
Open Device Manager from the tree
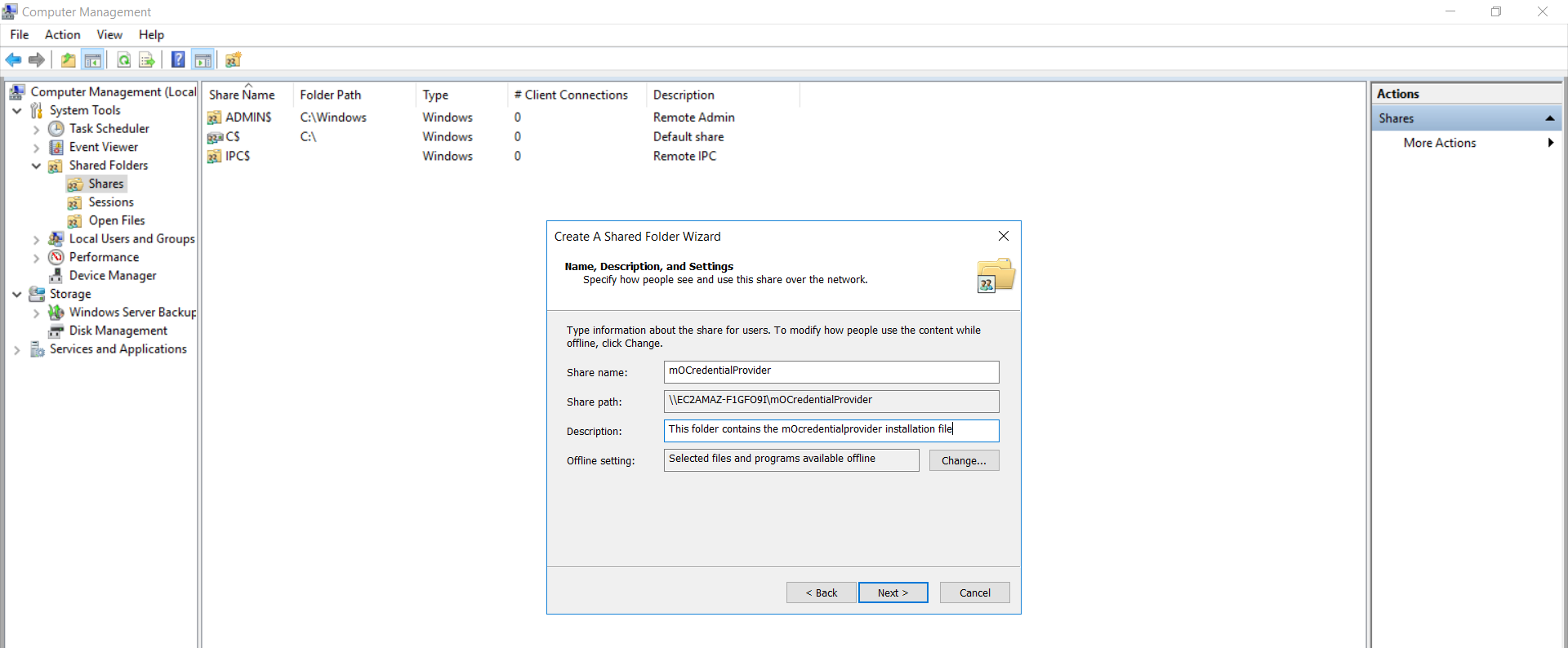112,275
